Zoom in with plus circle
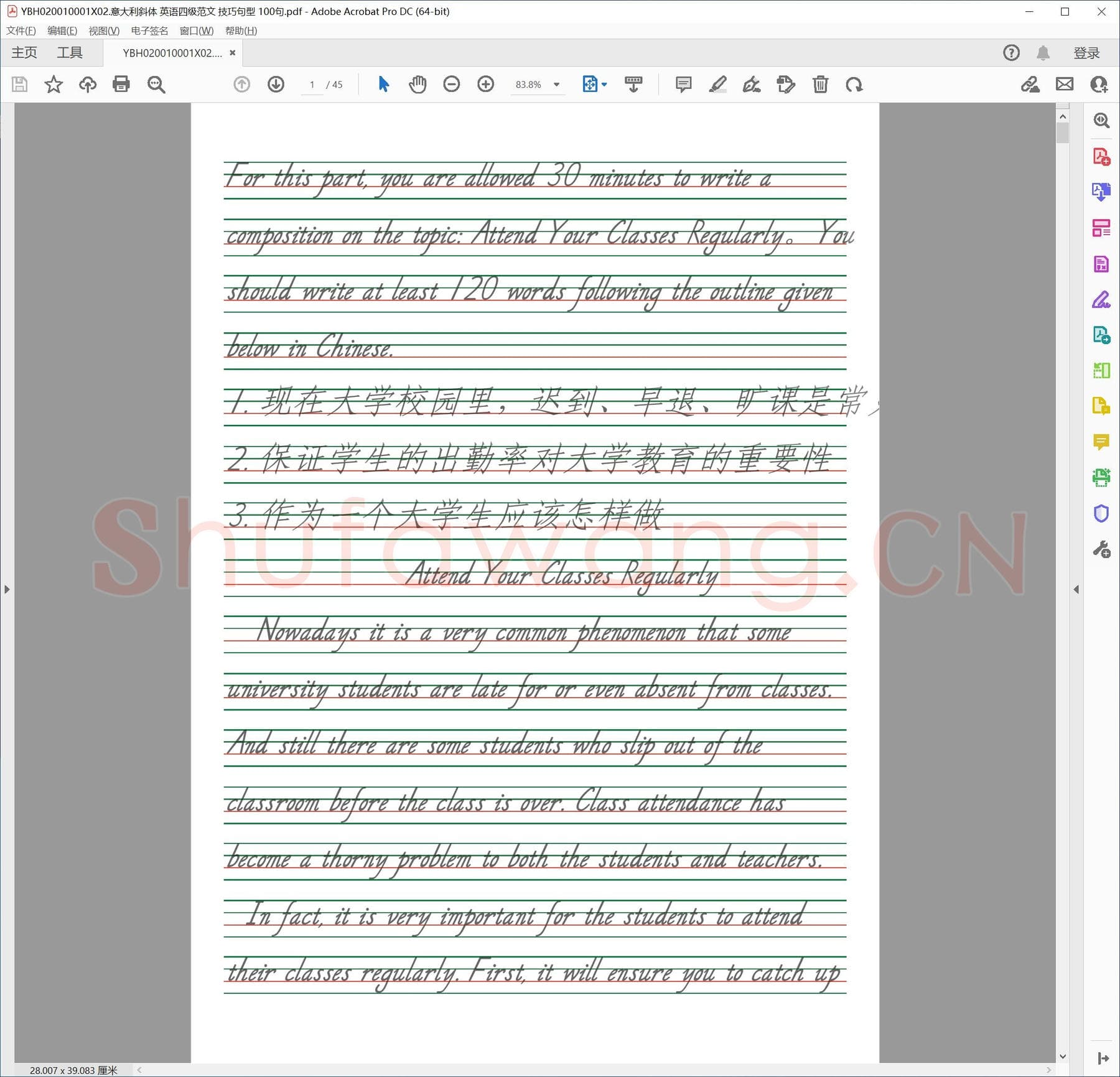The width and height of the screenshot is (1120, 1077). click(x=485, y=84)
